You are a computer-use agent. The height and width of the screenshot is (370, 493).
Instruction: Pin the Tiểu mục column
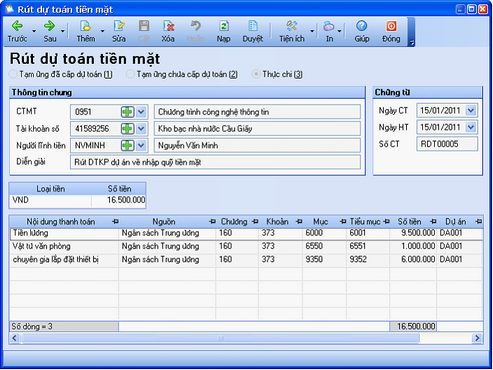(x=386, y=222)
